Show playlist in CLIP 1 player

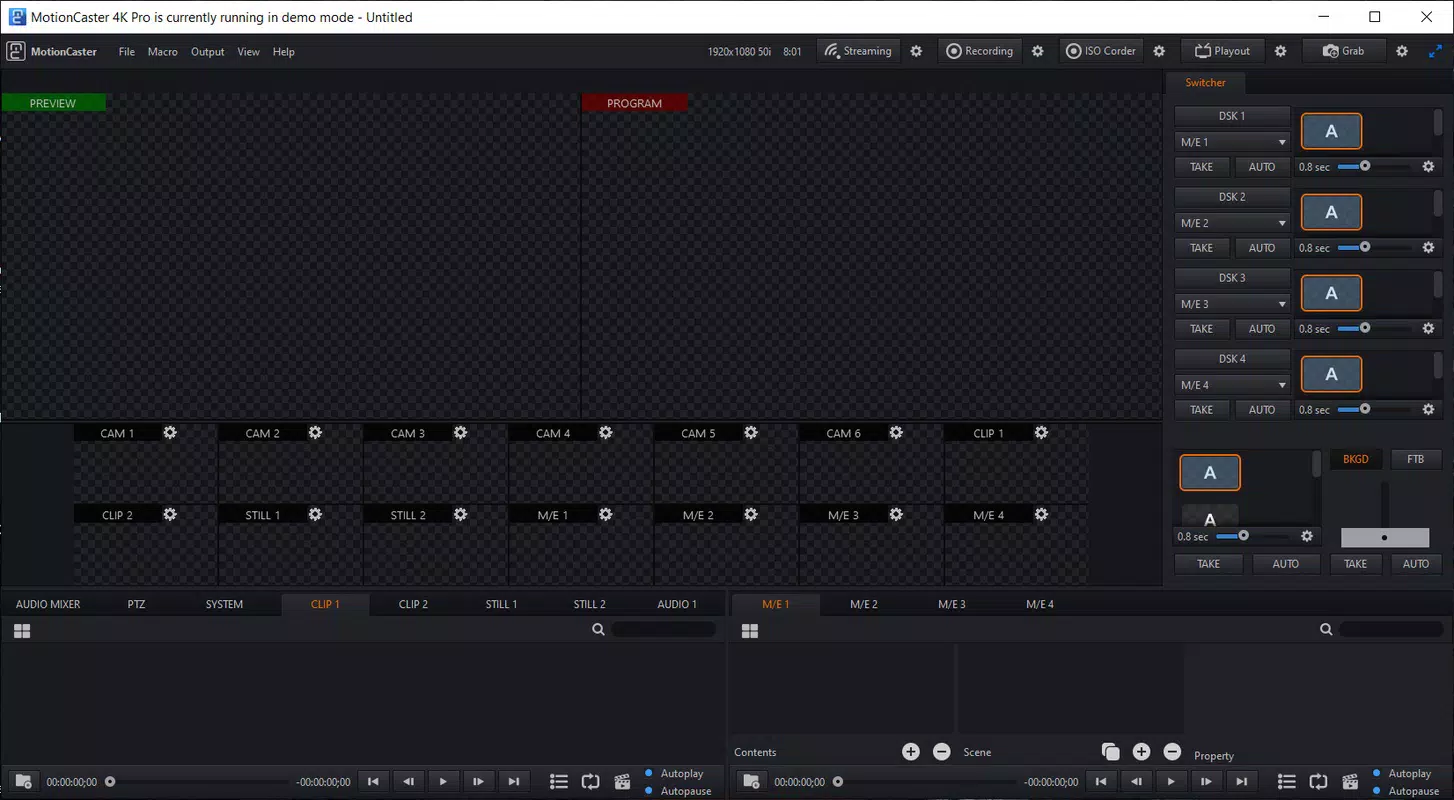coord(559,782)
